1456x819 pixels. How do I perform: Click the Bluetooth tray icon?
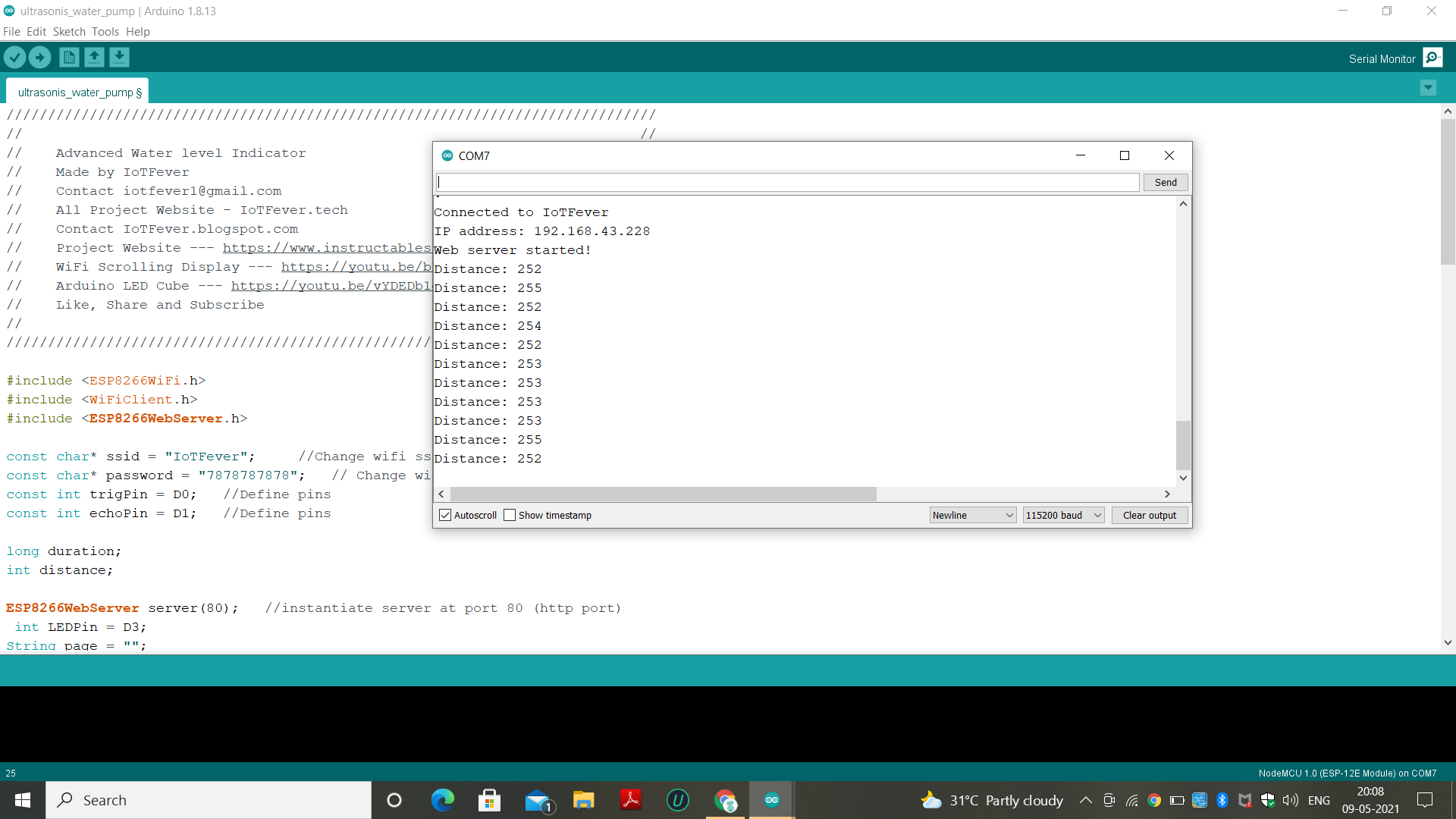pyautogui.click(x=1222, y=800)
